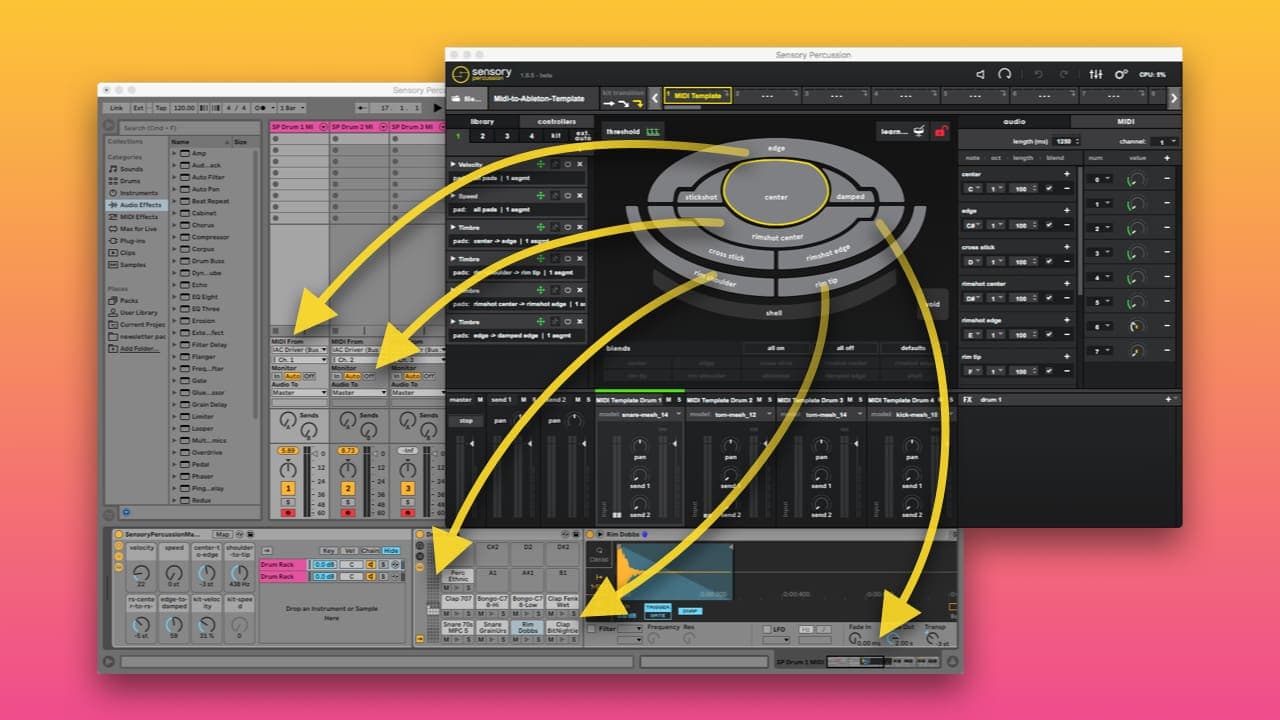Open the mixer sliders icon in Sensory Percussion

[1096, 74]
